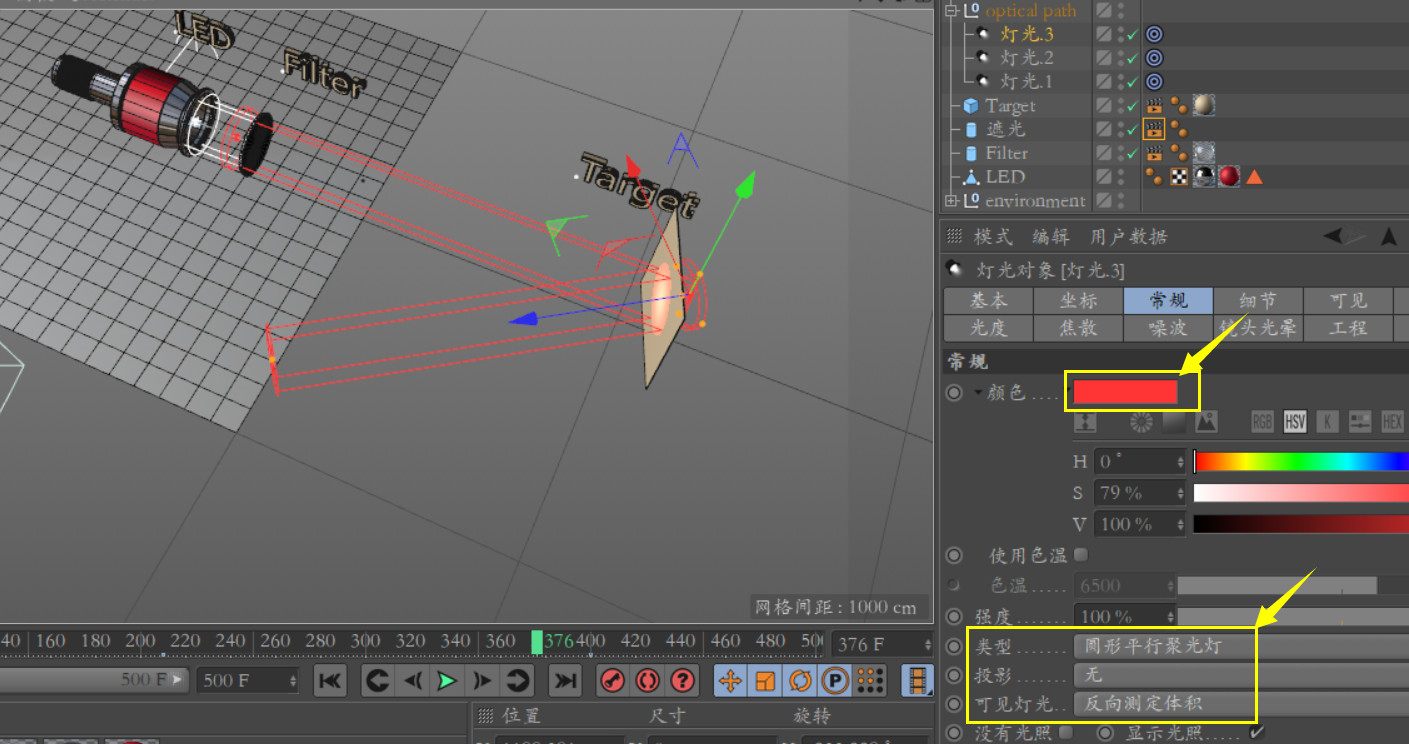
Task: Enable the 使用色温 checkbox
Action: click(x=1080, y=554)
